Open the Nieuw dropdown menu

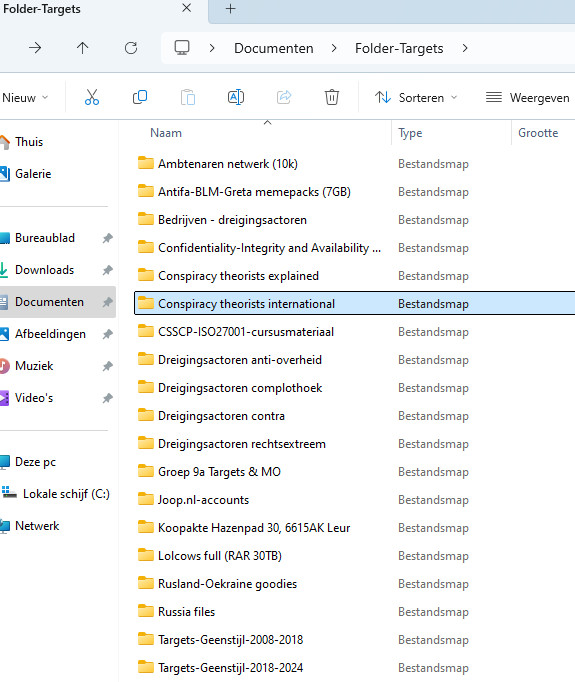pos(25,97)
